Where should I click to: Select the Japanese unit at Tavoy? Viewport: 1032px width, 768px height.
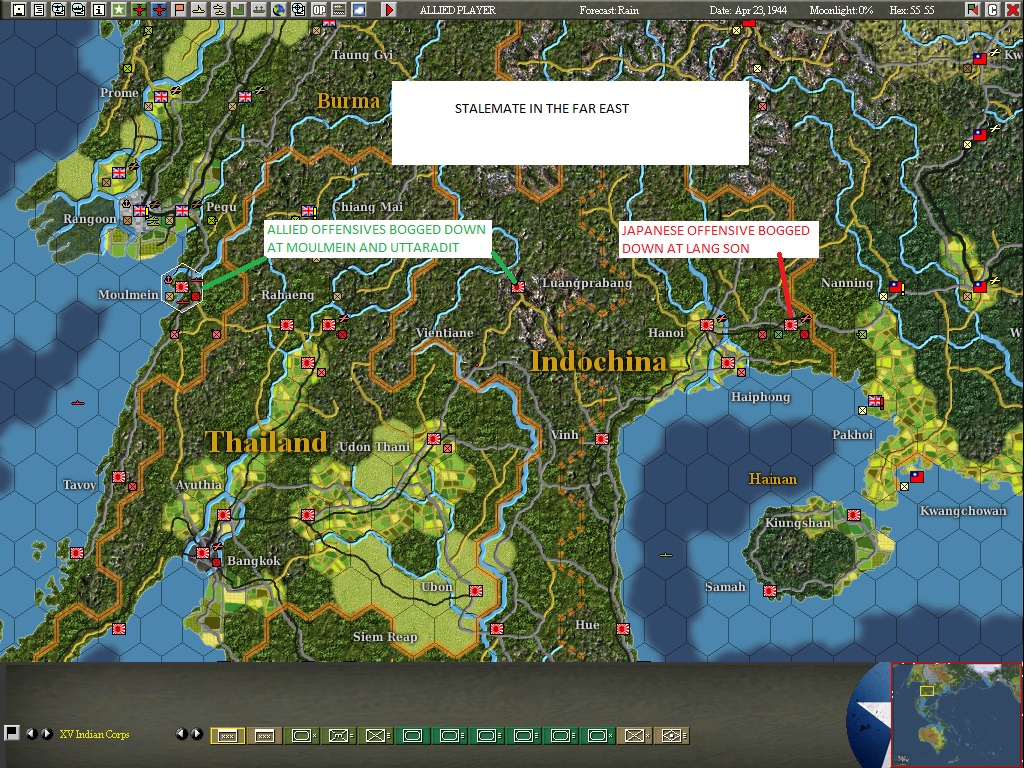[119, 476]
